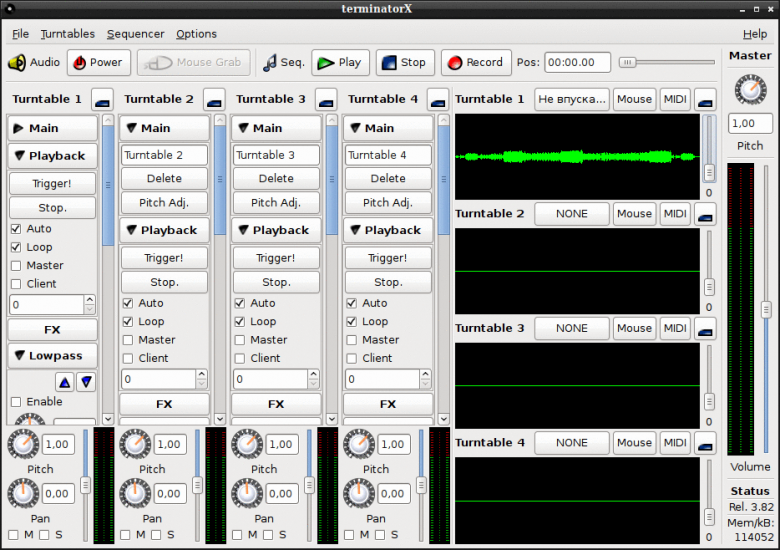
Task: Click MIDI button for Turntable 3 audio
Action: (675, 328)
